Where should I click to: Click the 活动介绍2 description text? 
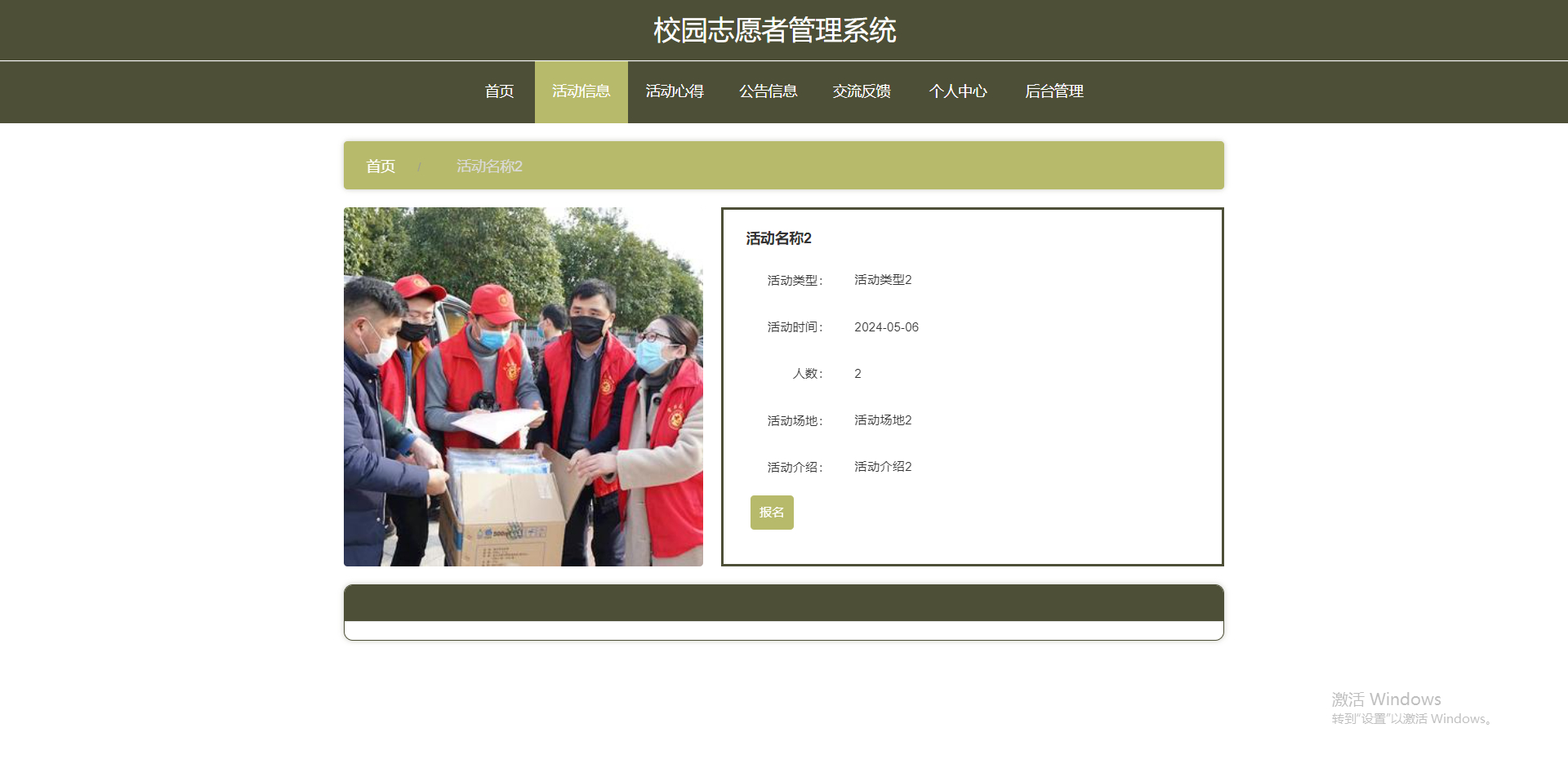coord(881,466)
